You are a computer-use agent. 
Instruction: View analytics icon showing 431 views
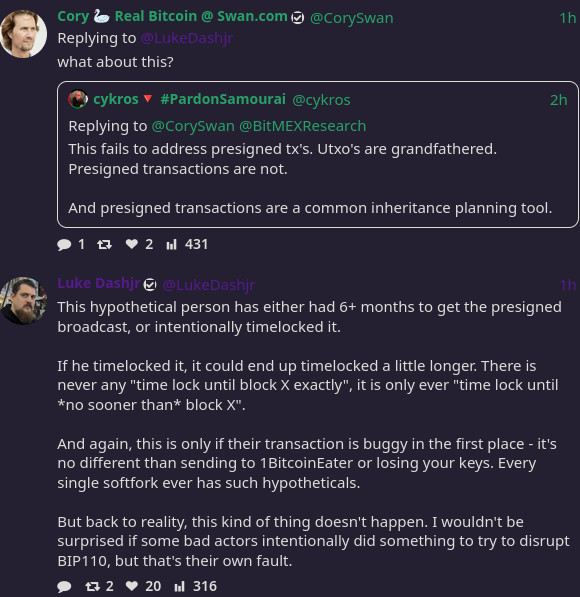pos(172,244)
